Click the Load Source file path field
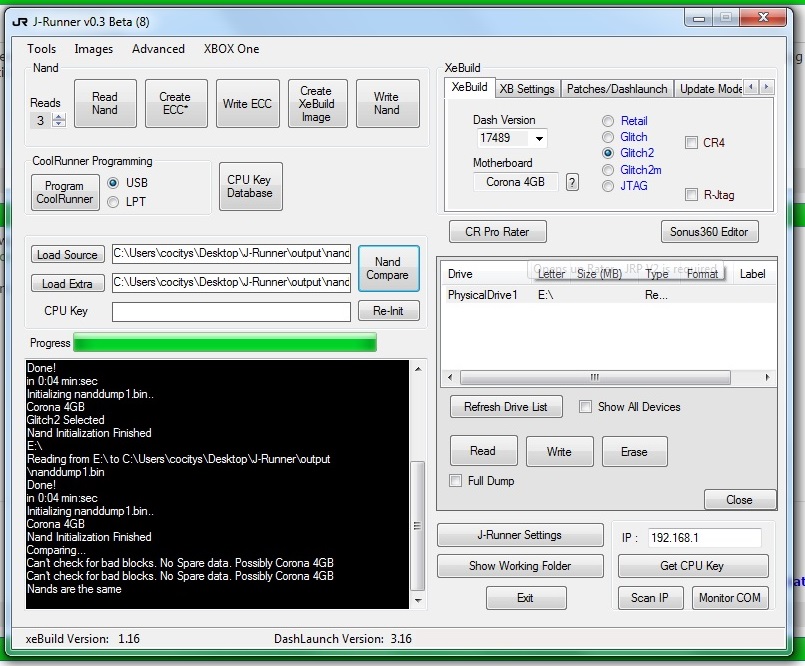805x666 pixels. coord(232,254)
